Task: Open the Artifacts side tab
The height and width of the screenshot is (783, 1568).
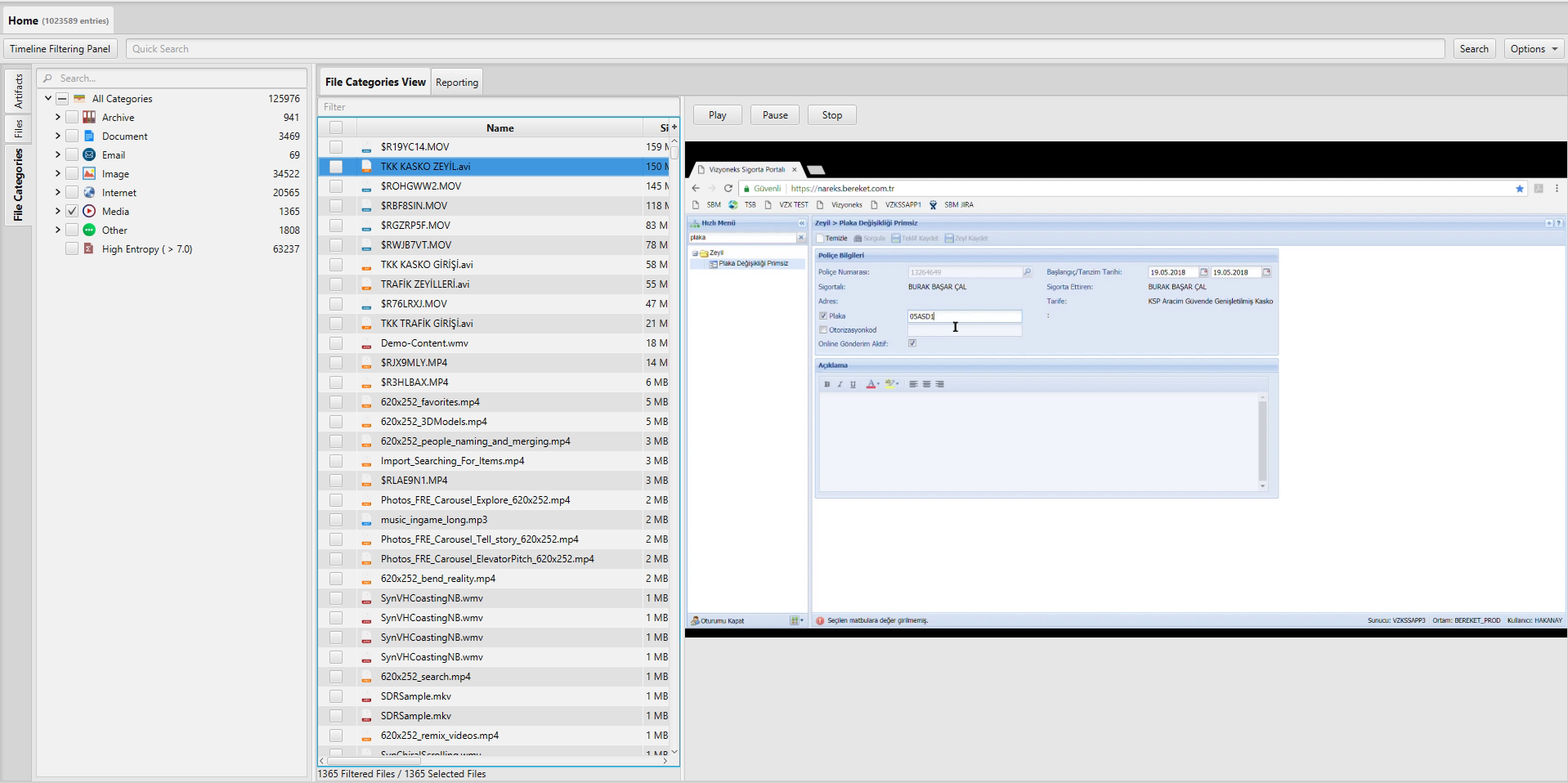Action: (18, 92)
